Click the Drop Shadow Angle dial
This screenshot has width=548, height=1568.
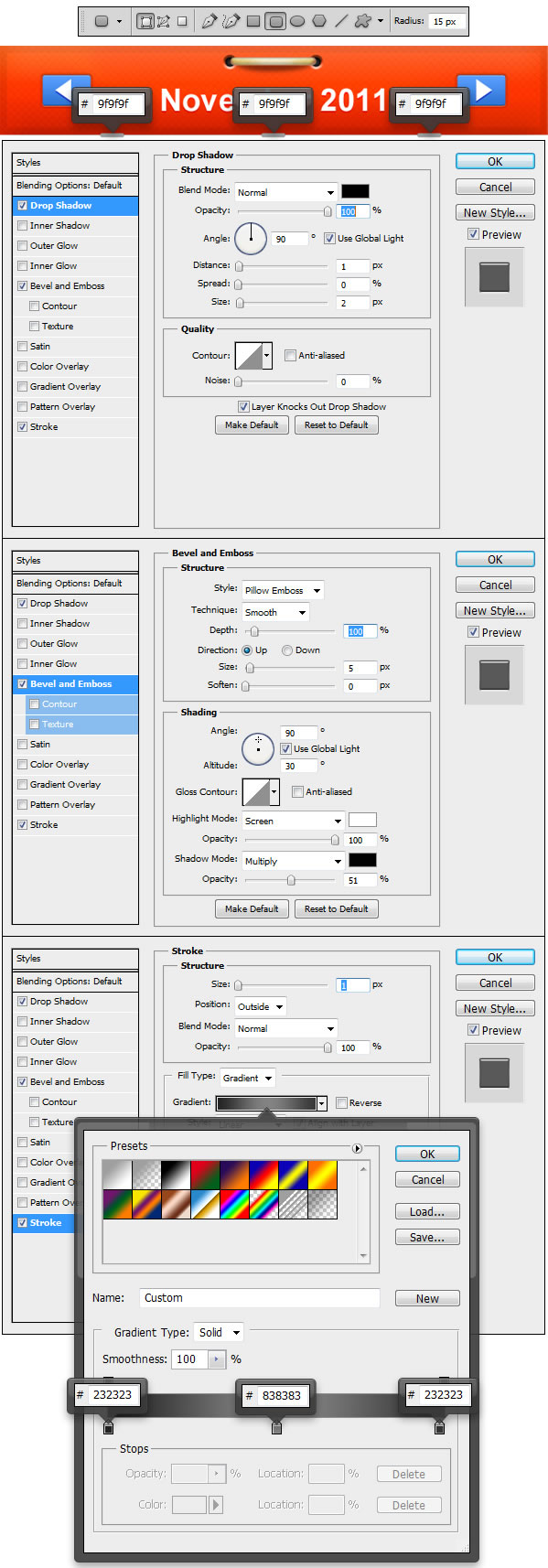[251, 239]
